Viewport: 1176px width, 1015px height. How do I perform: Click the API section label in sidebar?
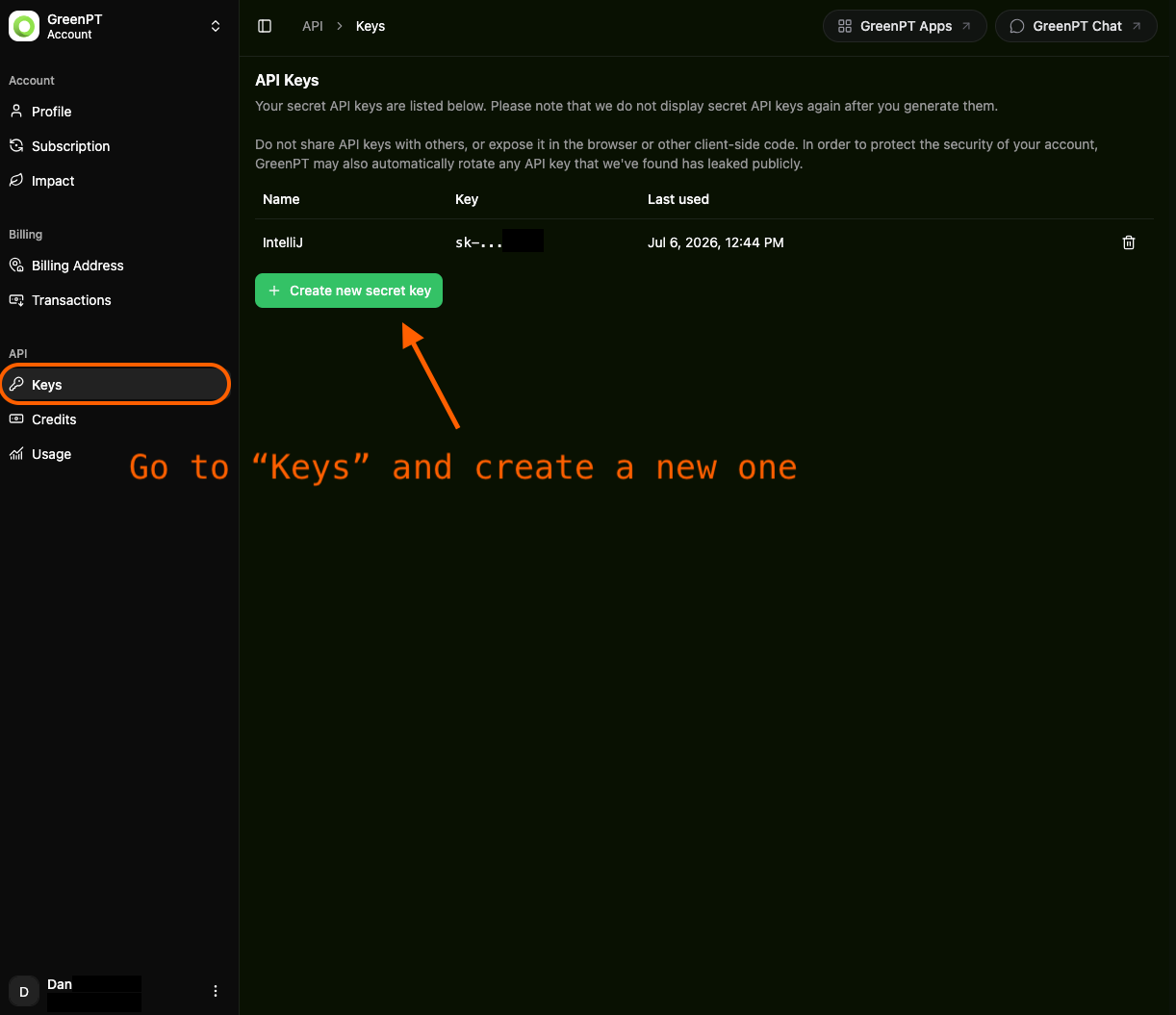[18, 354]
